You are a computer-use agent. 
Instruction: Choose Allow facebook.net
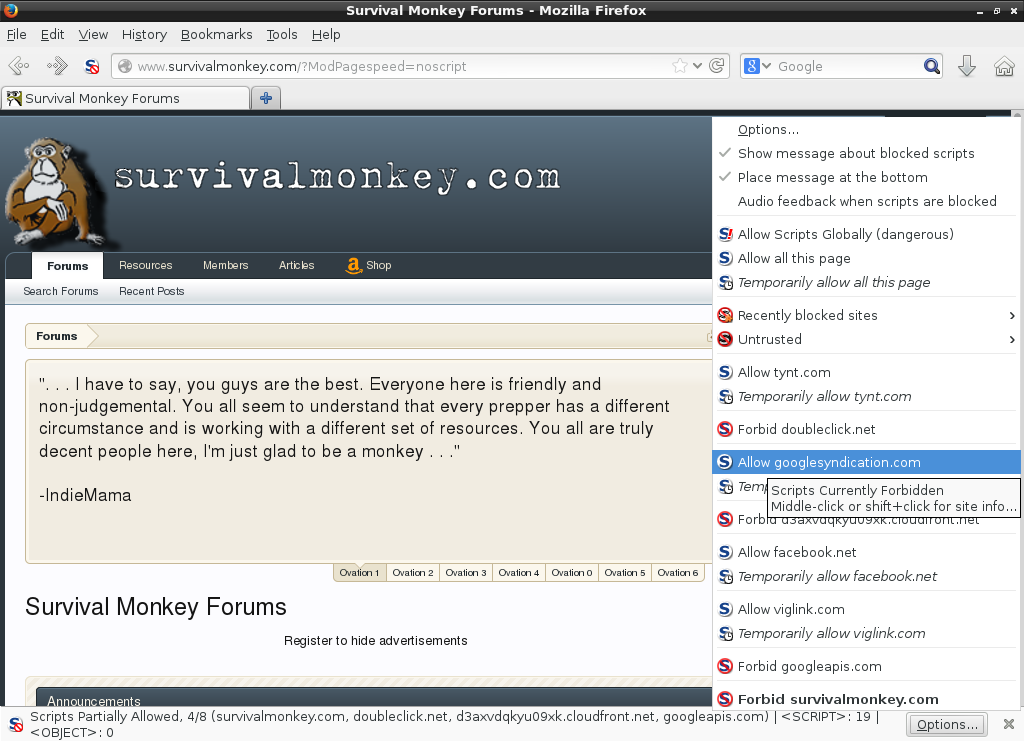point(866,553)
